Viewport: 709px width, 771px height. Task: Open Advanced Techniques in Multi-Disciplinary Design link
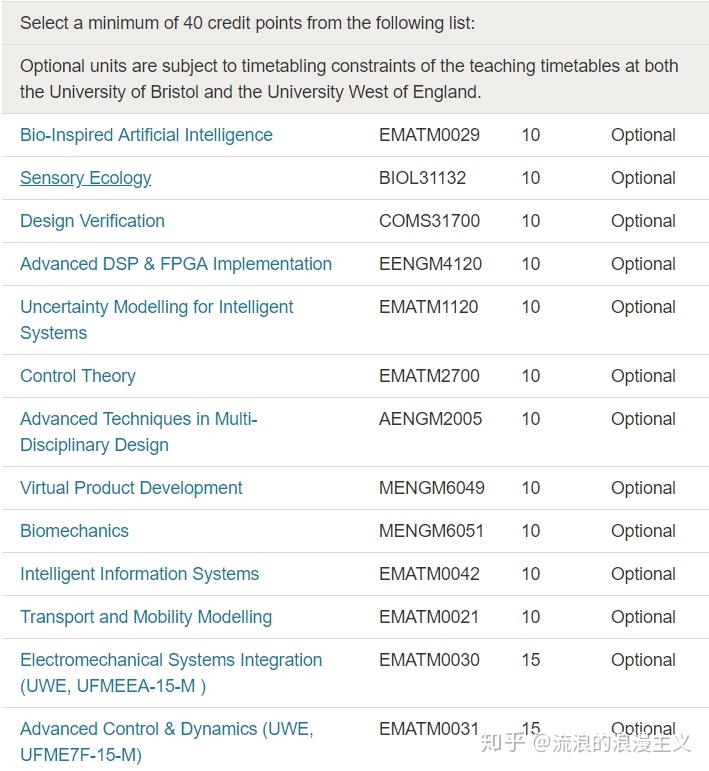tap(139, 419)
